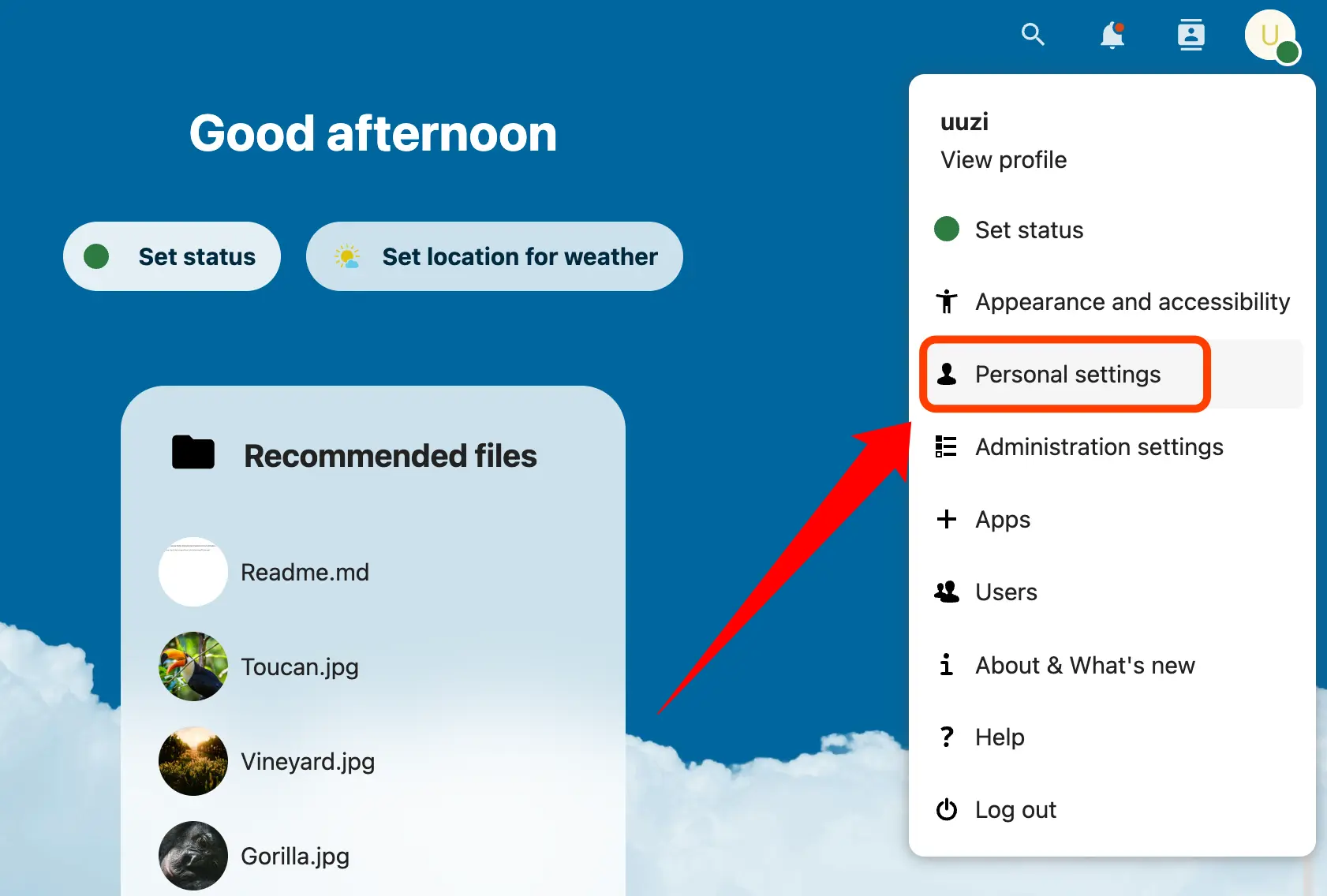Click Set location for weather button
Image resolution: width=1327 pixels, height=896 pixels.
495,256
